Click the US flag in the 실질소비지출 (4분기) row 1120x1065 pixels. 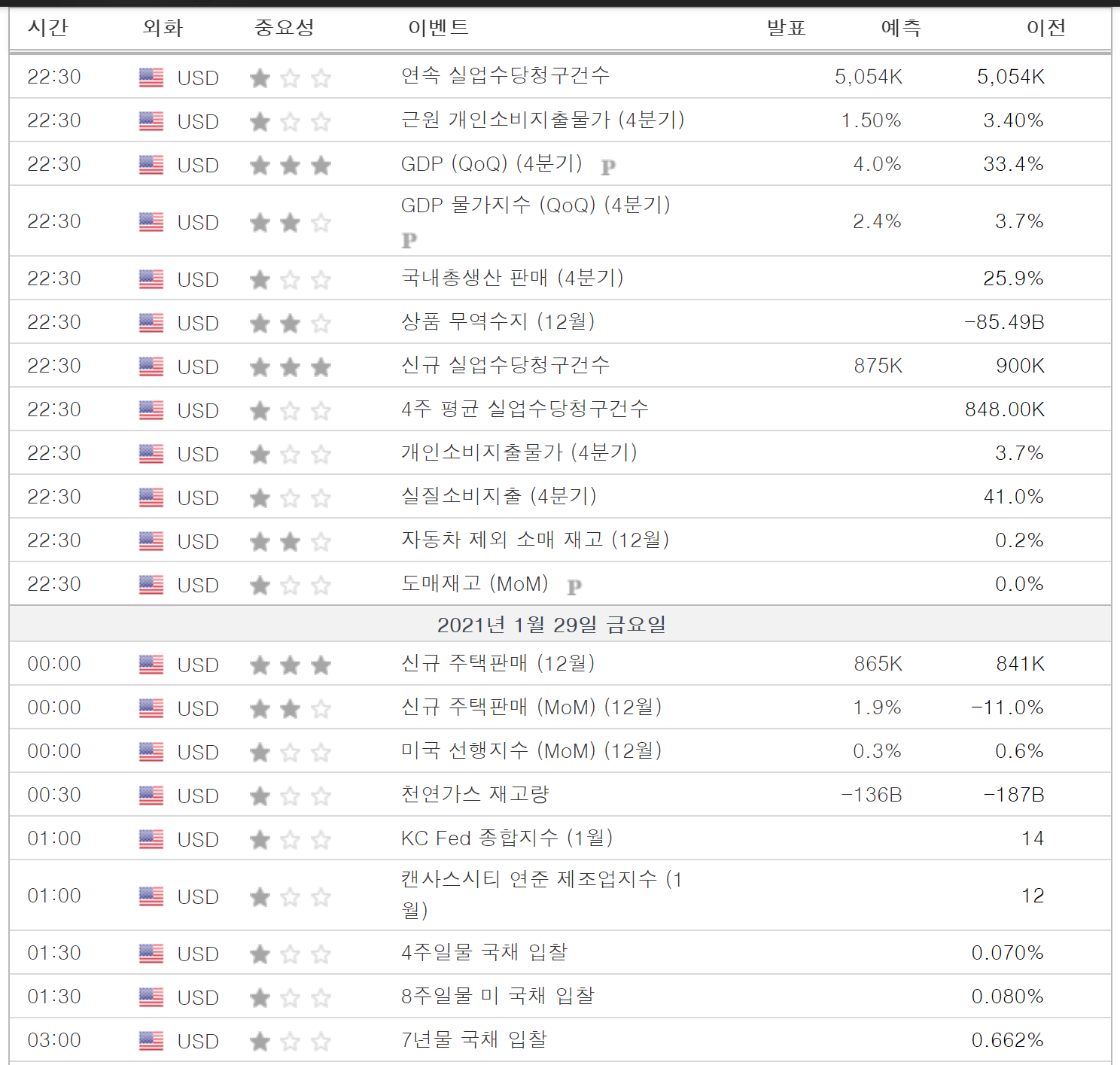click(151, 498)
